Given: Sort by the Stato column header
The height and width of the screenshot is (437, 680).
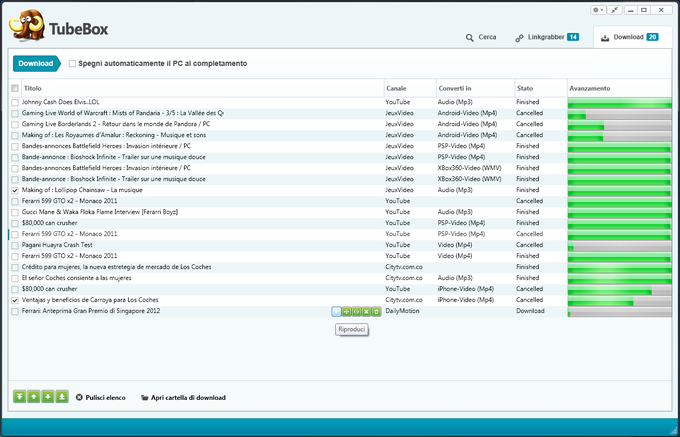Looking at the screenshot, I should point(541,88).
